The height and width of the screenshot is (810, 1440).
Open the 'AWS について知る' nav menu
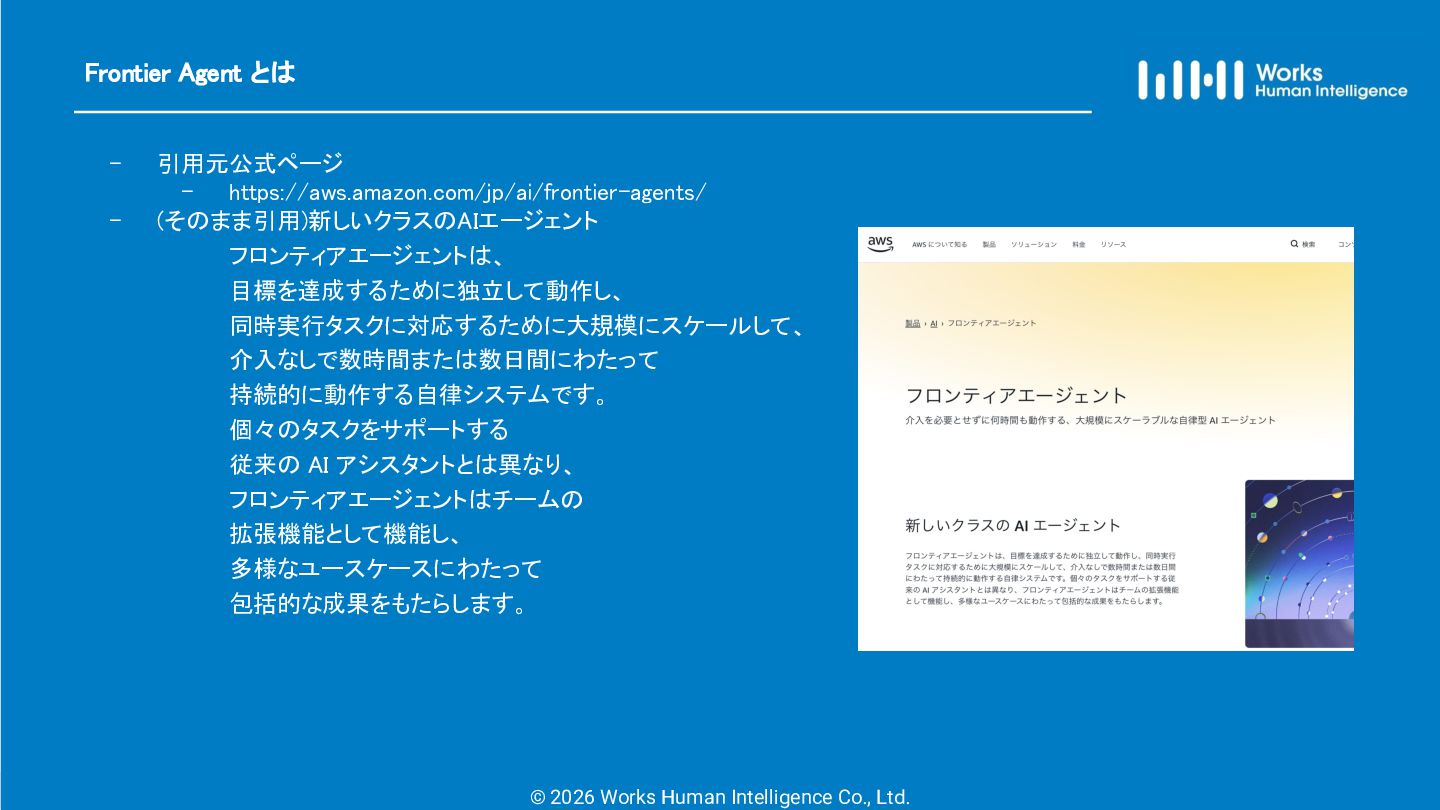click(x=939, y=244)
